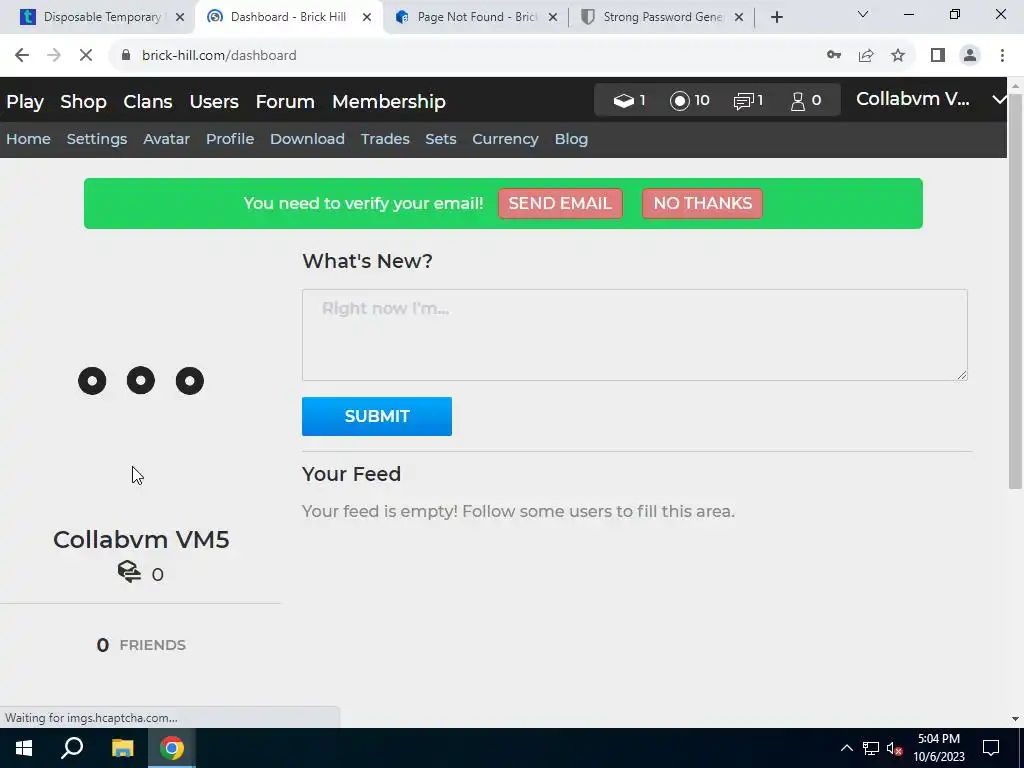Viewport: 1024px width, 768px height.
Task: Open the Forum menu item
Action: coord(285,102)
